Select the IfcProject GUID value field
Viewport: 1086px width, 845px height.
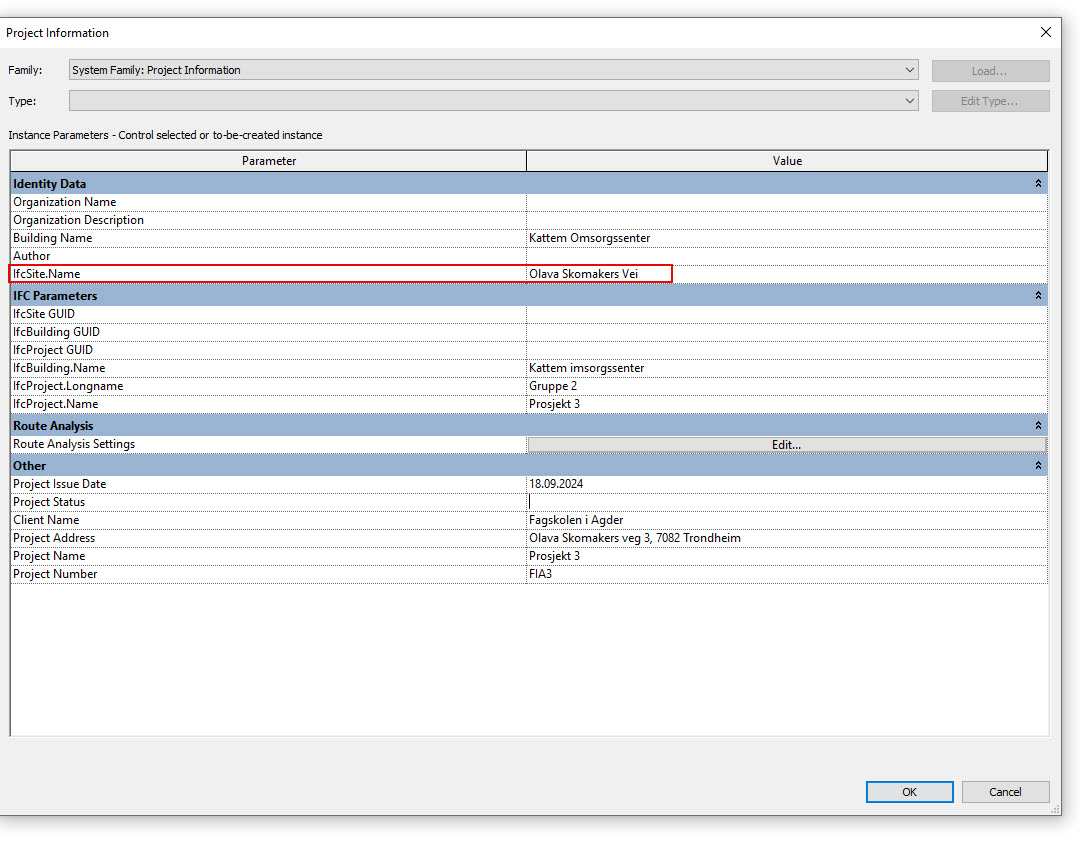pos(787,350)
